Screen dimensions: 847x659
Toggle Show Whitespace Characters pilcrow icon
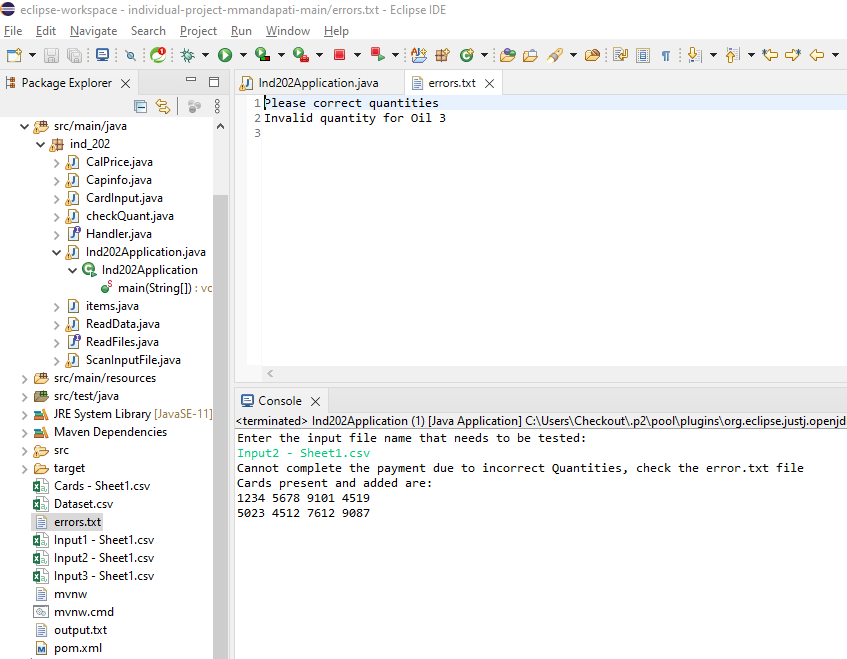pyautogui.click(x=666, y=56)
